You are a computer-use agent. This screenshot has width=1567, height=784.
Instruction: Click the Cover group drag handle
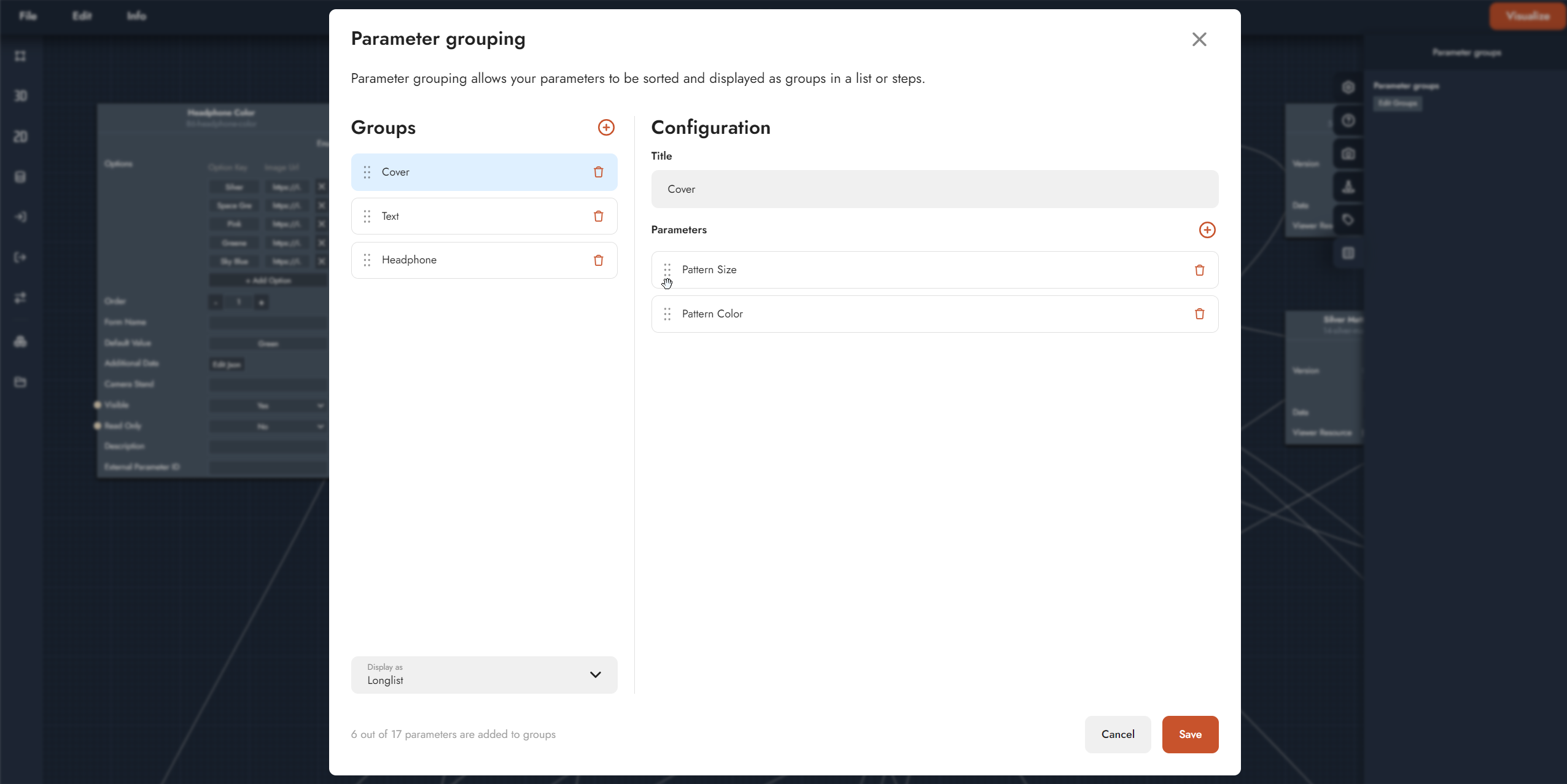click(x=367, y=172)
